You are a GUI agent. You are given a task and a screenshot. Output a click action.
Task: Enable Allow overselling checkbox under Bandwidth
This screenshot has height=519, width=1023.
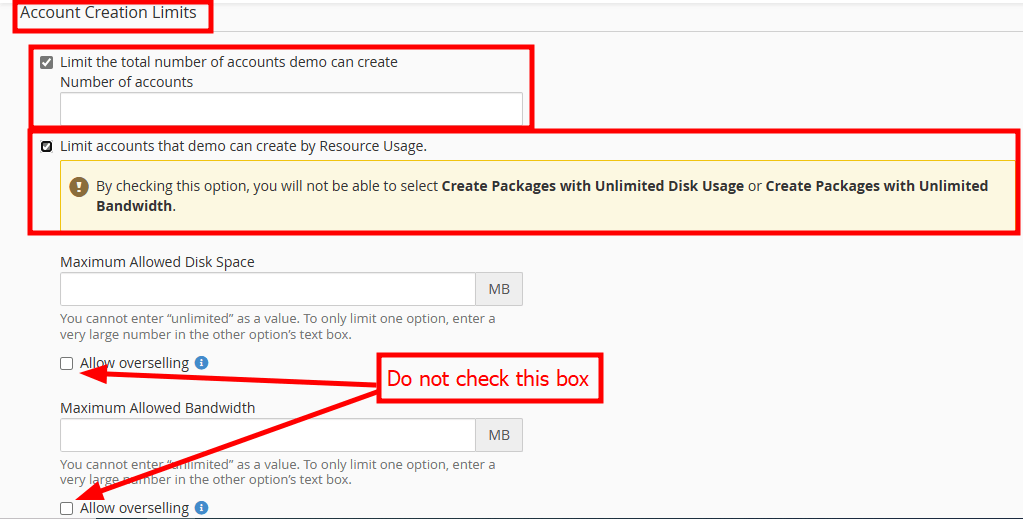[x=67, y=508]
